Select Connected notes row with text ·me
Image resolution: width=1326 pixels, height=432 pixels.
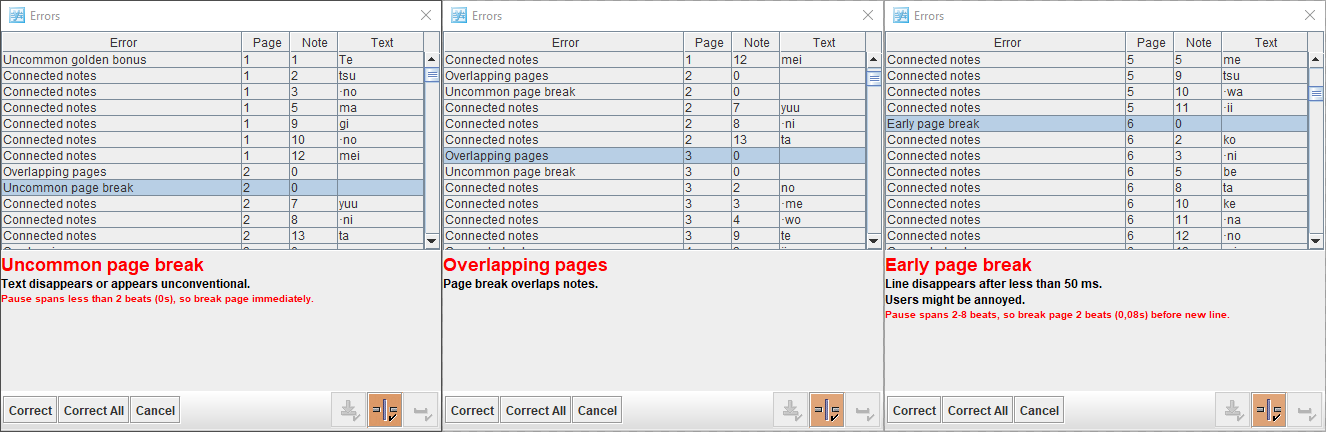click(655, 204)
